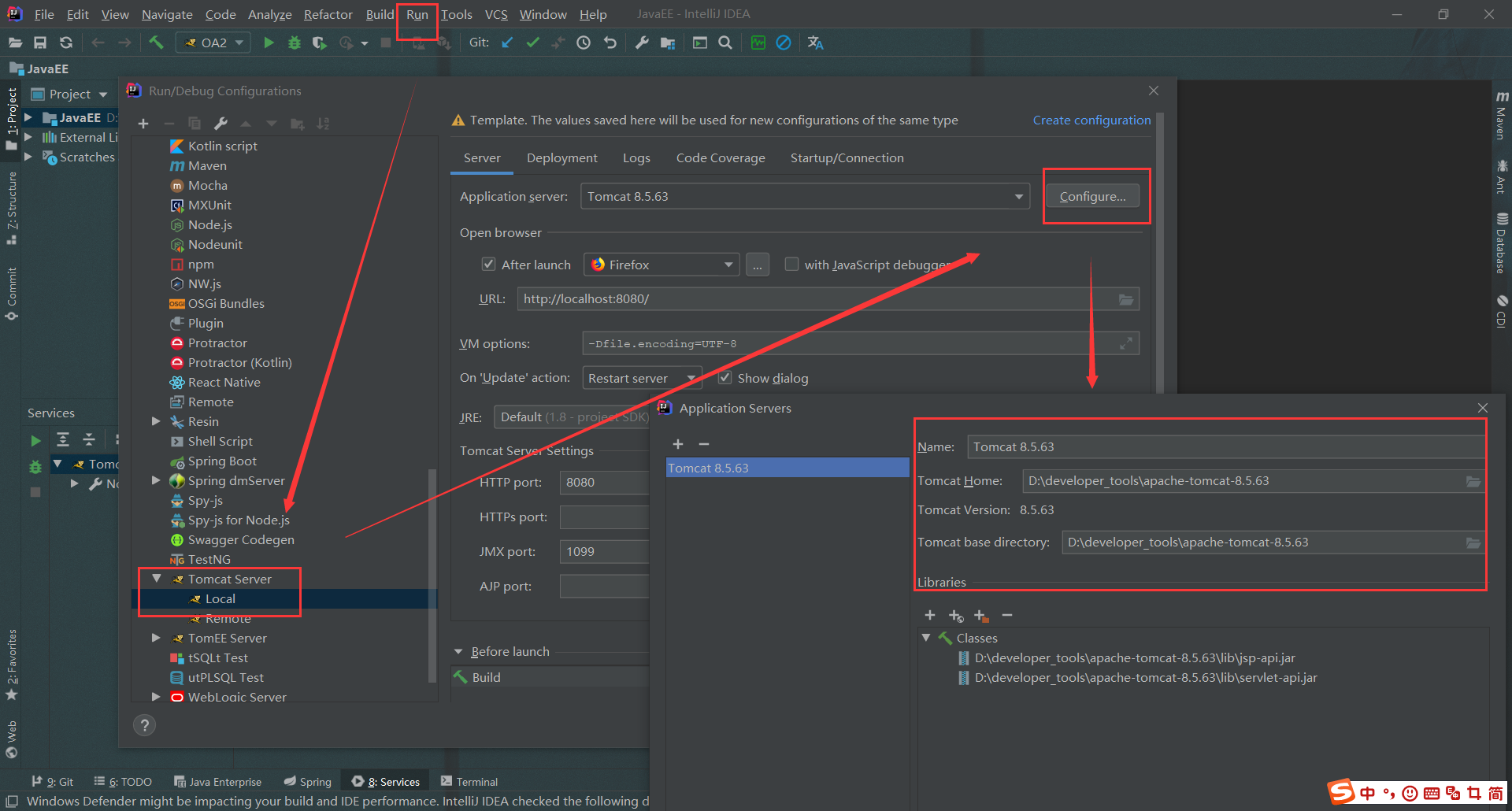Click the Translate icon in toolbar

click(x=815, y=43)
